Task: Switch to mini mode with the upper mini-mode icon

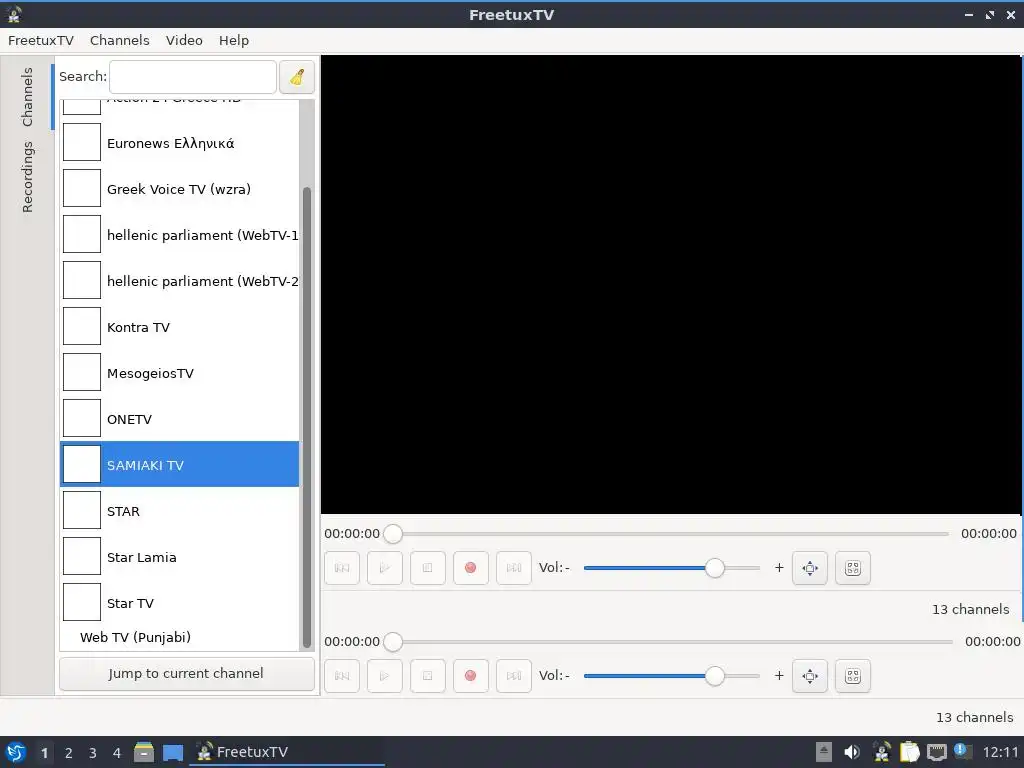Action: 853,568
